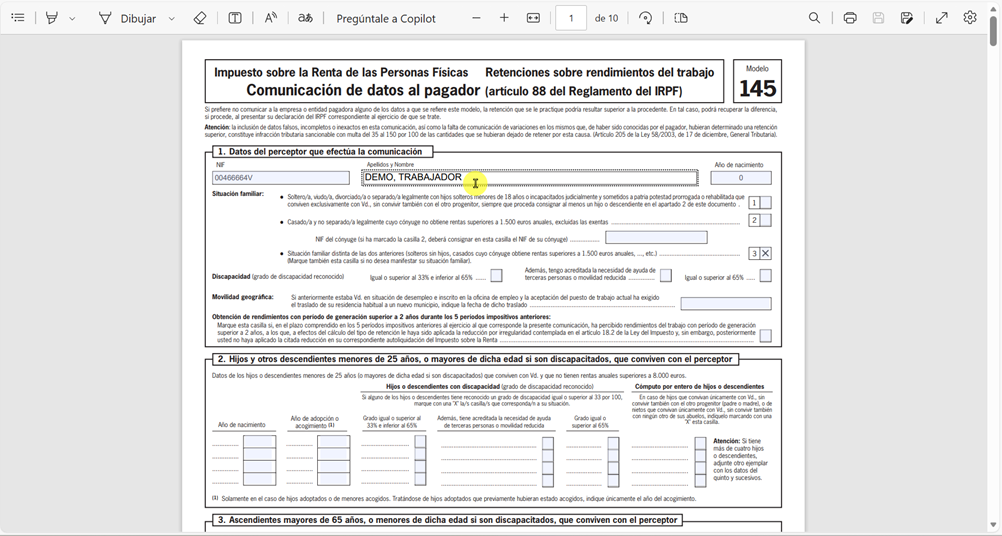
Task: Print the PDF document
Action: 850,18
